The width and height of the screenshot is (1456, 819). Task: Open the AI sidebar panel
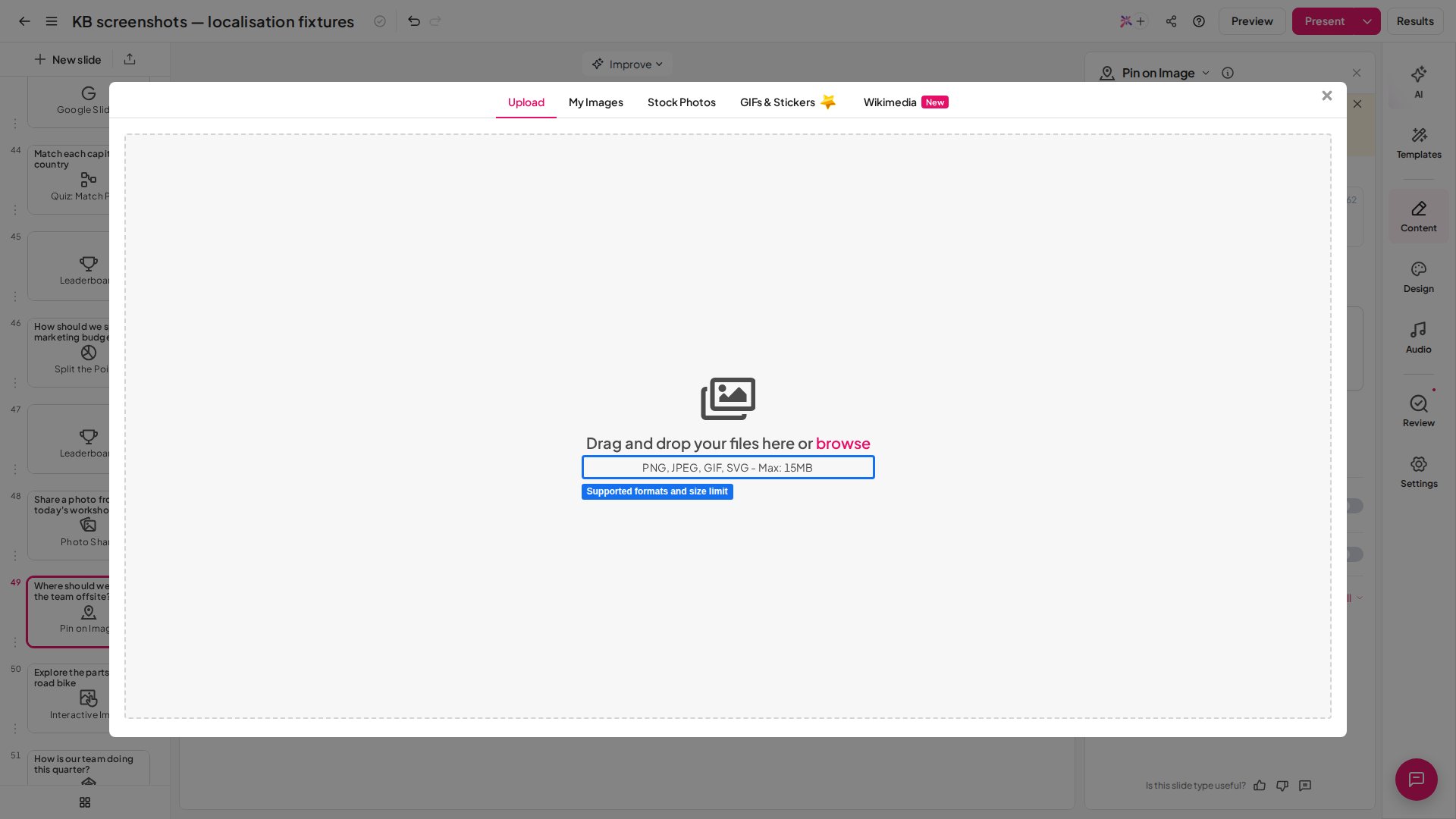coord(1418,82)
